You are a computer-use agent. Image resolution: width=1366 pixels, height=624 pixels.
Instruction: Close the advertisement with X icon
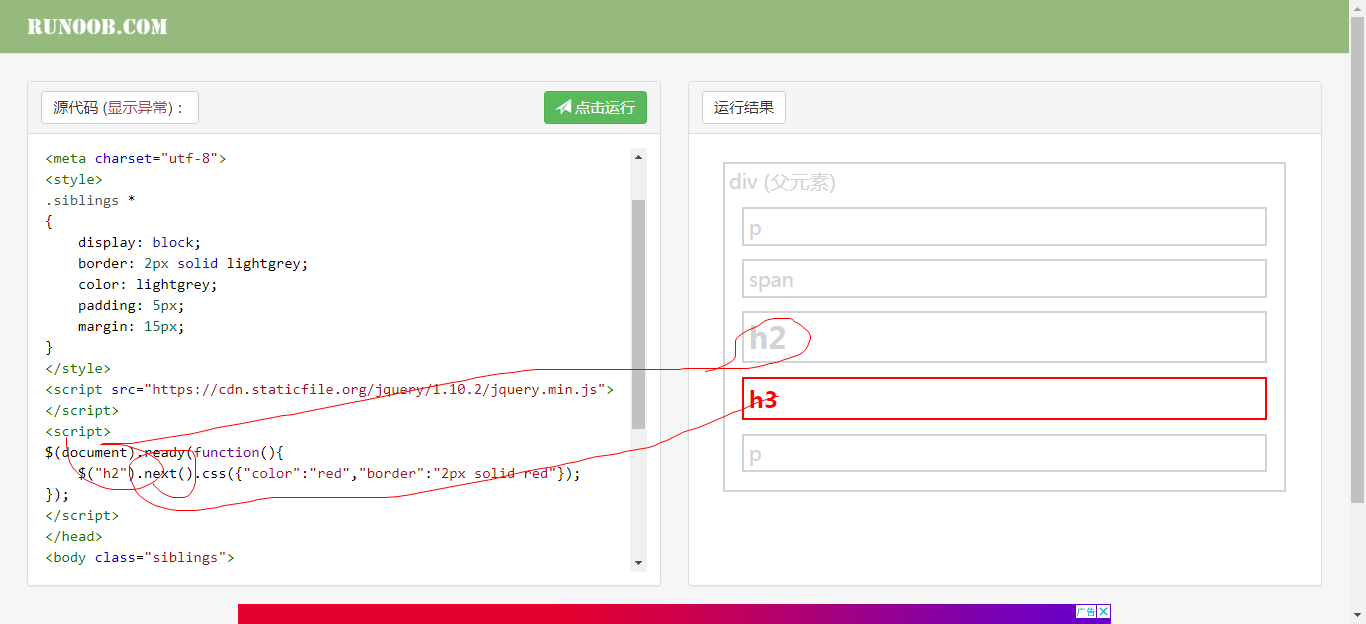click(x=1104, y=612)
